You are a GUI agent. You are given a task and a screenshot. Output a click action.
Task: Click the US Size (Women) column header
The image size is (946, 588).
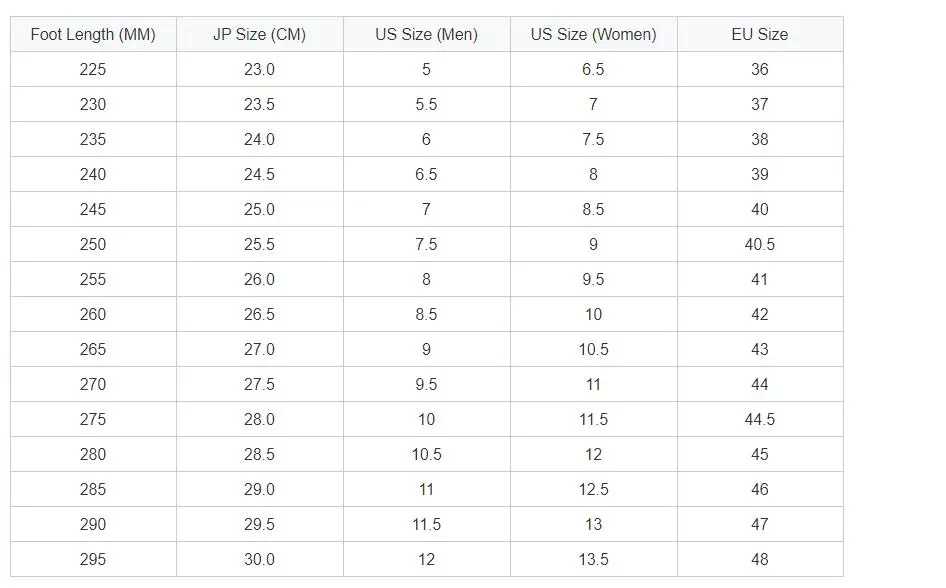click(x=594, y=34)
